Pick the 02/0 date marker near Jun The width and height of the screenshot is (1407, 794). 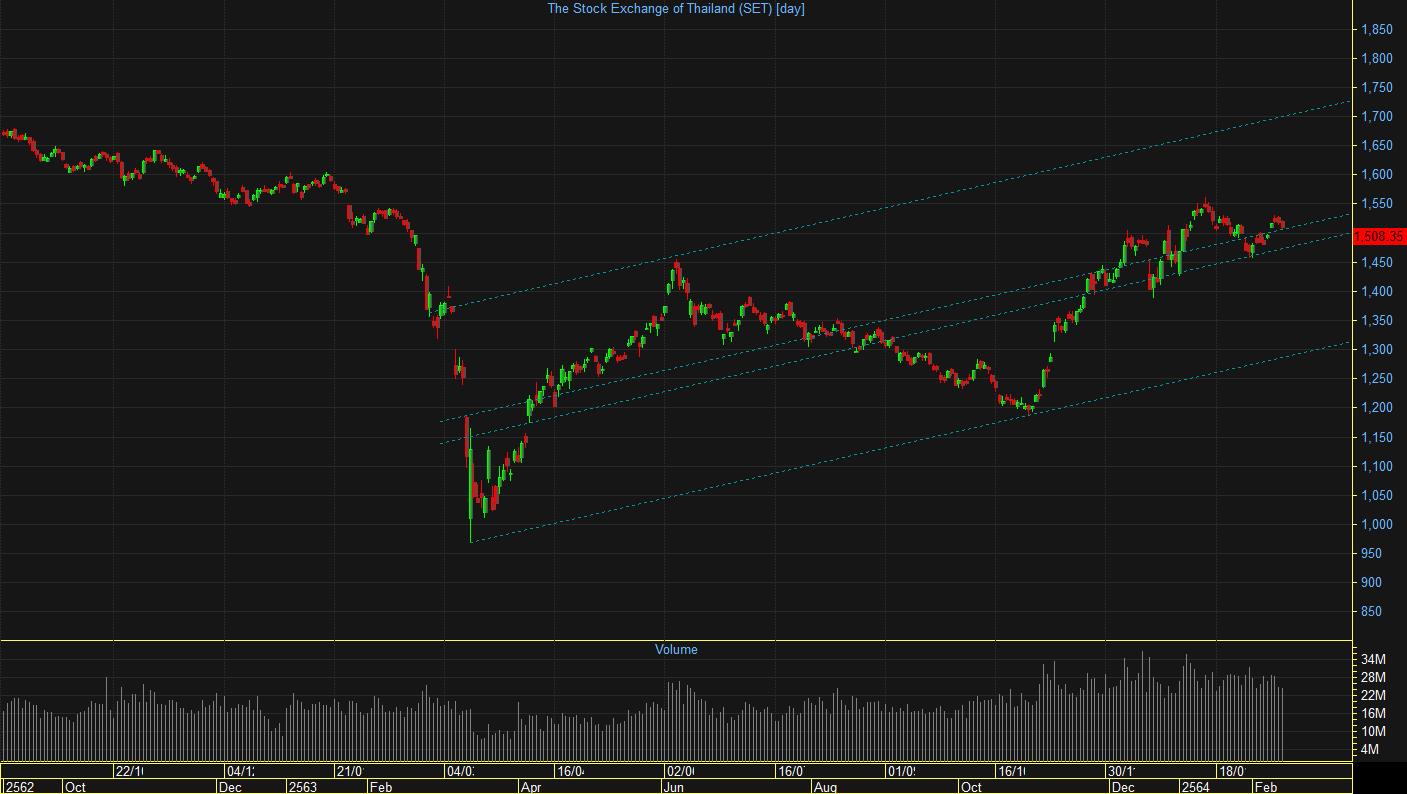tap(681, 771)
